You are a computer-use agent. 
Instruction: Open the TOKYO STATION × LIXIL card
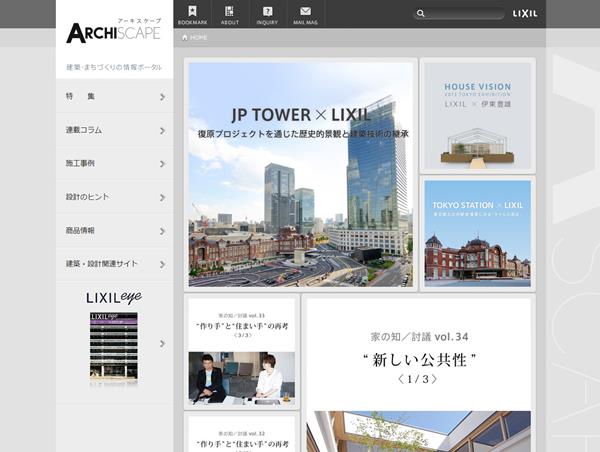pyautogui.click(x=478, y=233)
